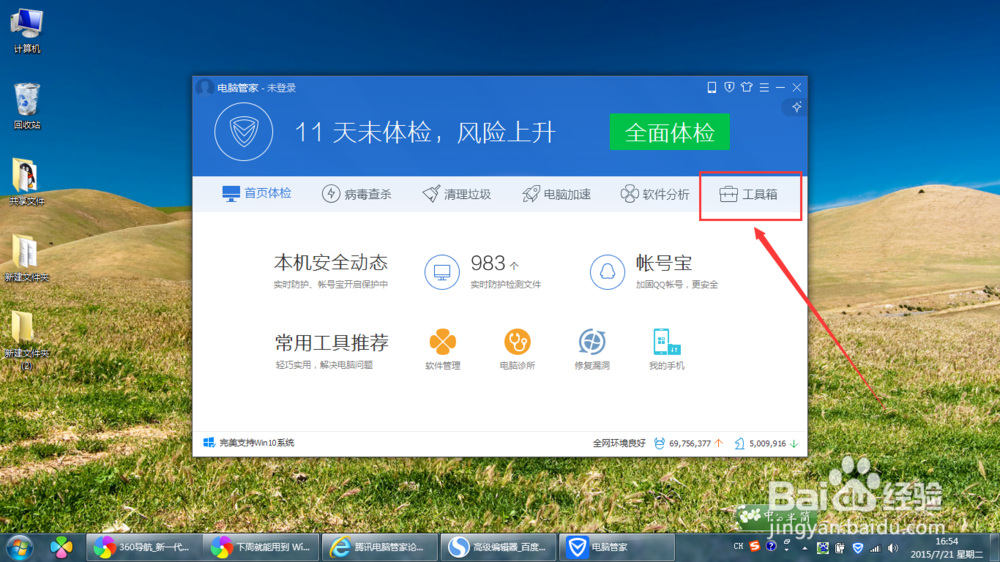Open the Windows Start button

coord(20,547)
